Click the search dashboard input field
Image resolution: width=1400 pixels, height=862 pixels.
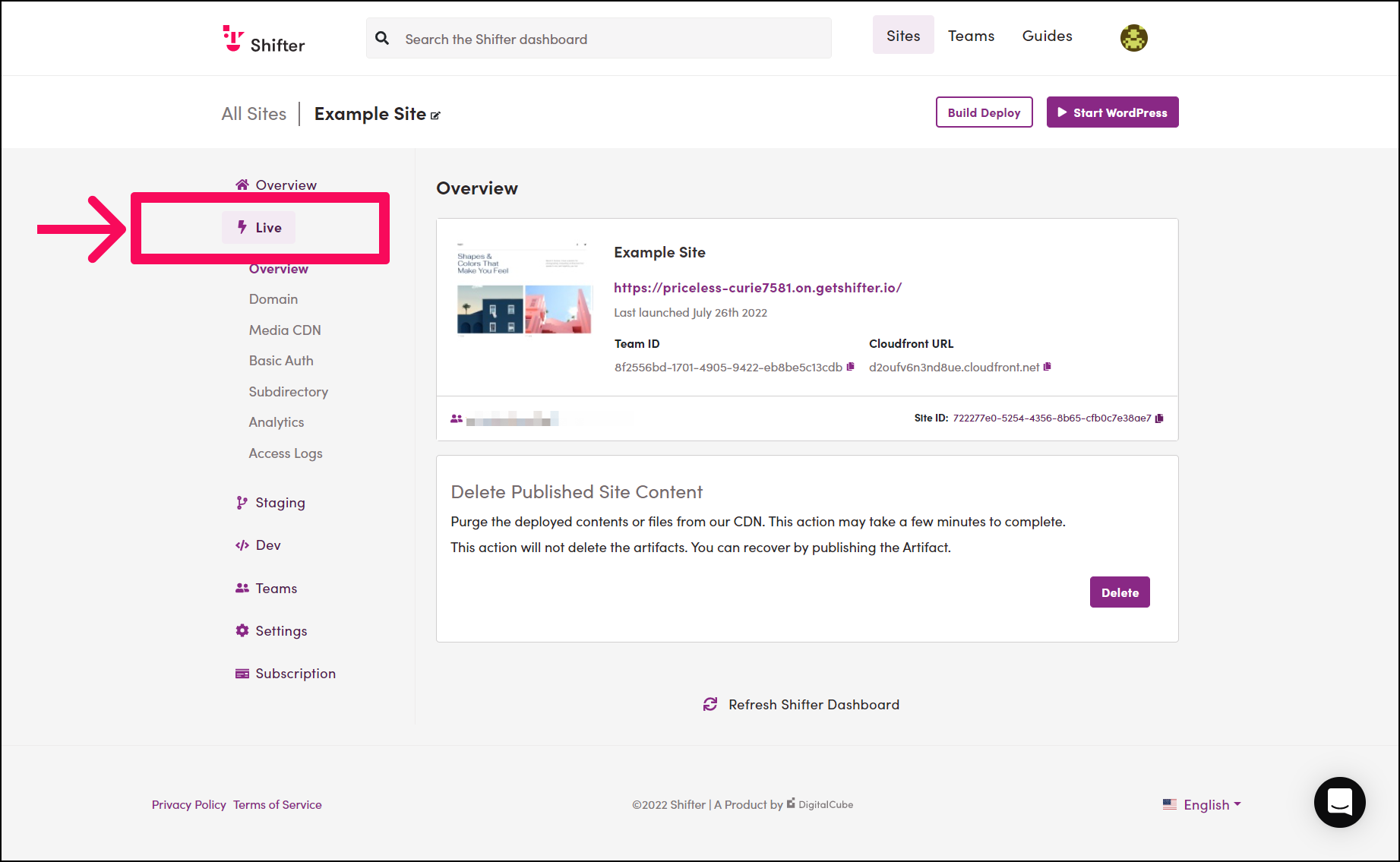coord(599,38)
